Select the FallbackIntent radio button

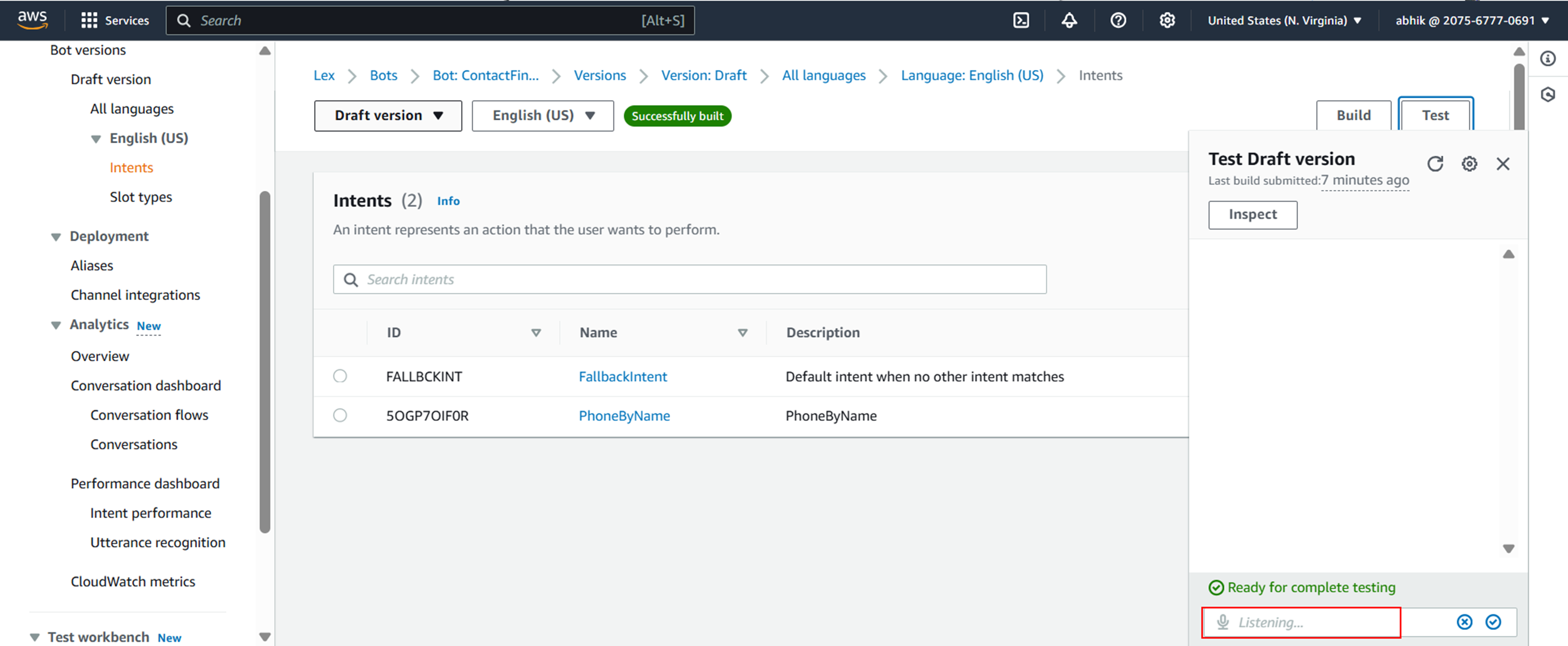pyautogui.click(x=340, y=376)
